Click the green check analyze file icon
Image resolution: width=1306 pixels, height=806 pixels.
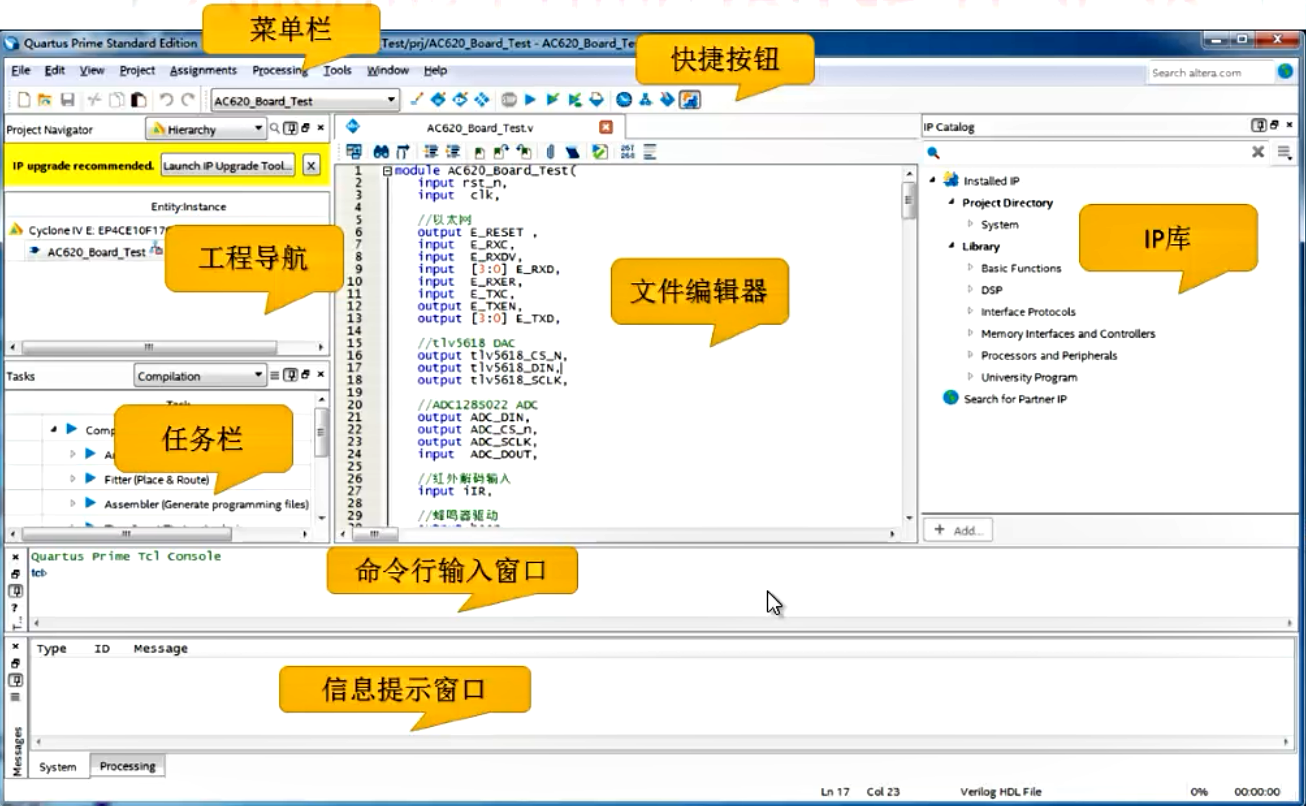[x=600, y=152]
